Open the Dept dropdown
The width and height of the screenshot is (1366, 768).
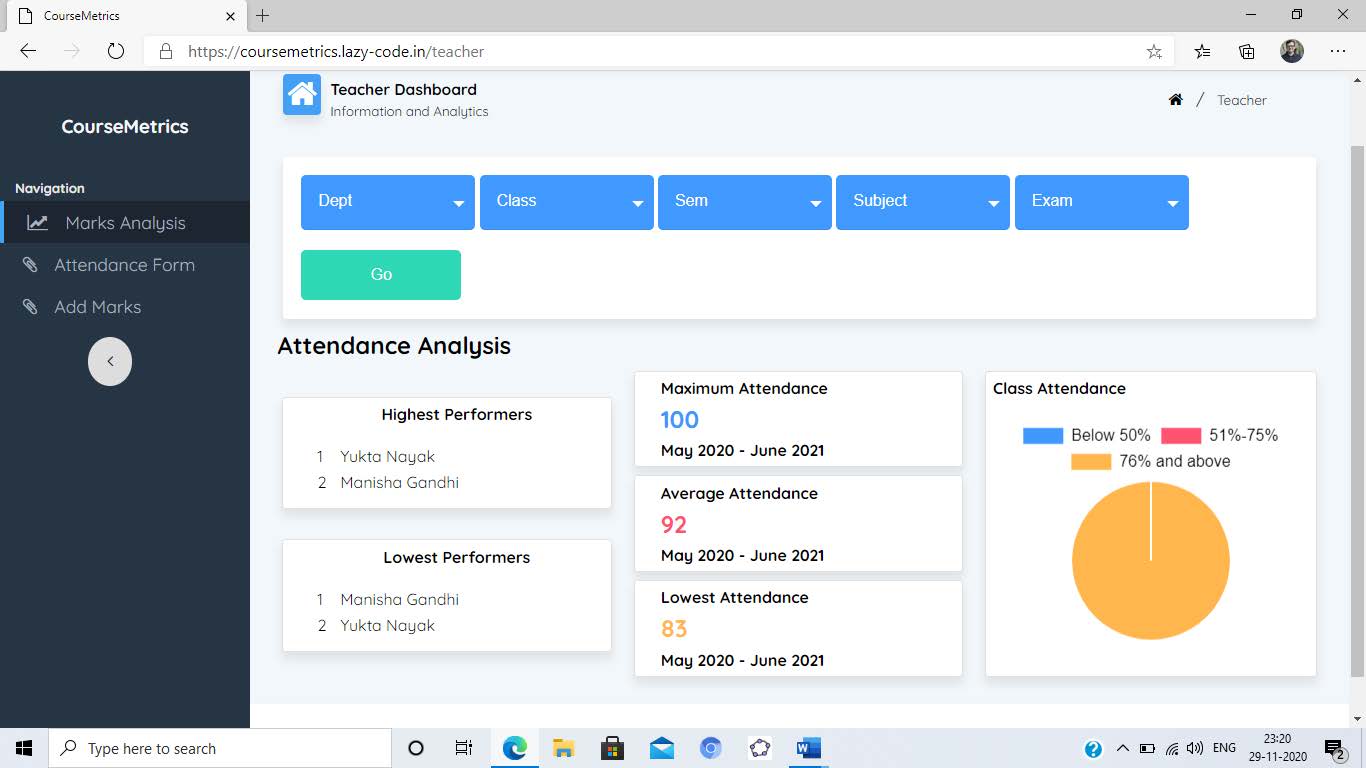(387, 202)
